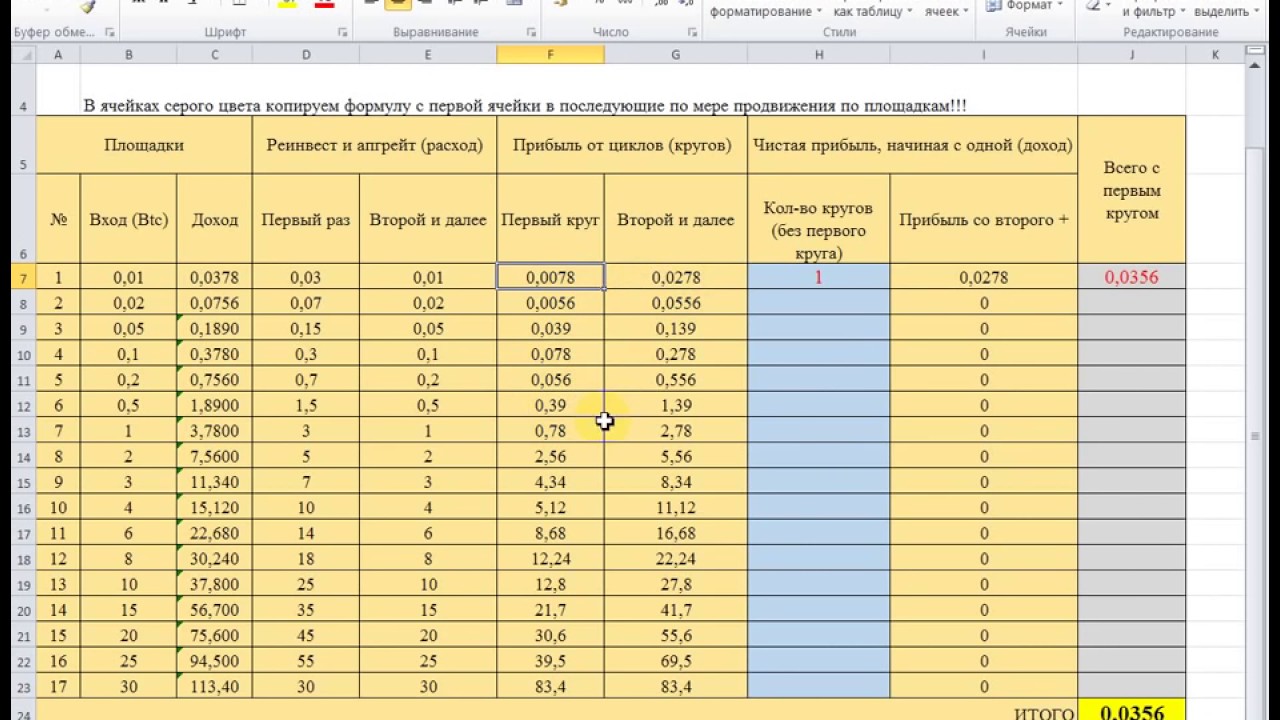The width and height of the screenshot is (1280, 720).
Task: Click the Второй и далее cell 69,5
Action: click(676, 661)
